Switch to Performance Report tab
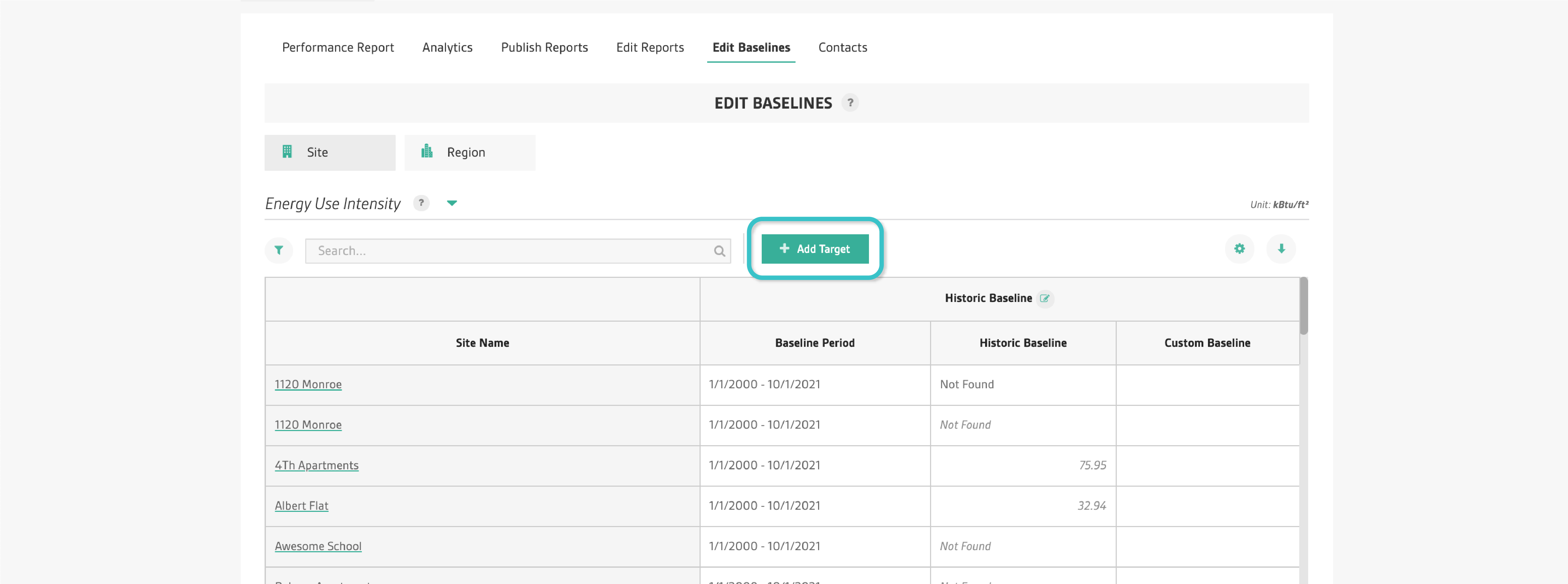Image resolution: width=1568 pixels, height=584 pixels. click(x=338, y=47)
